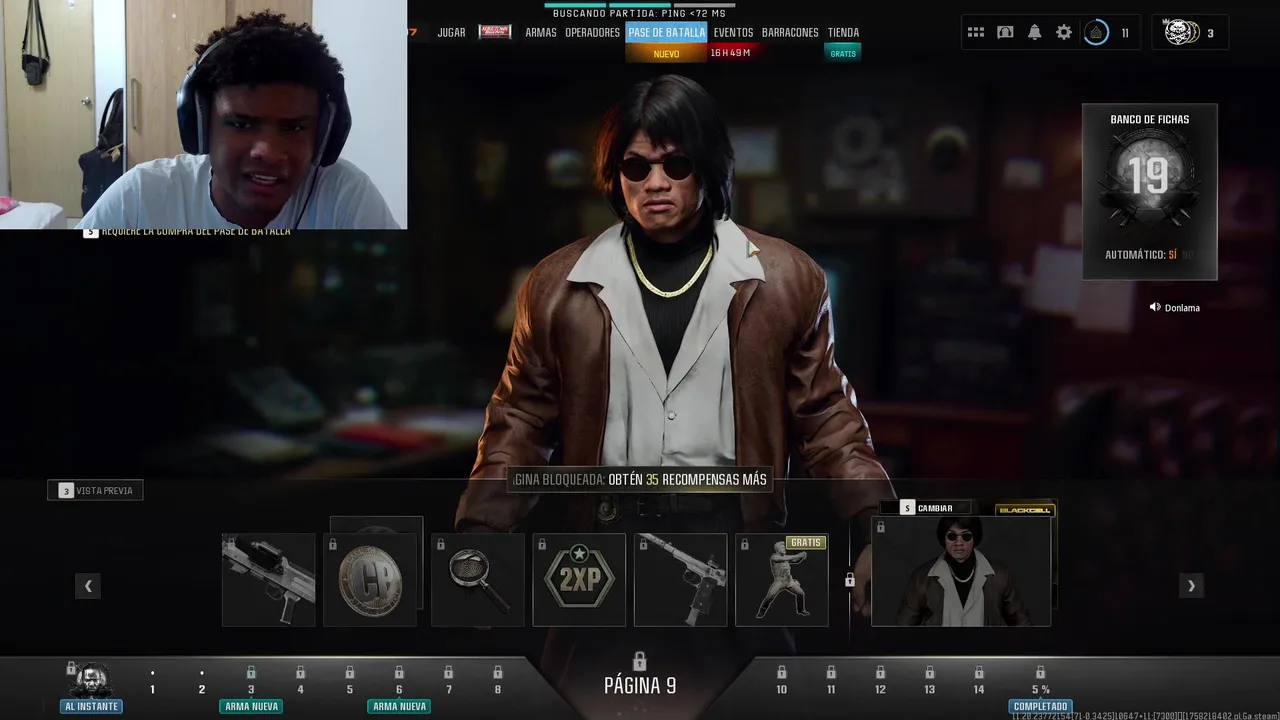
Task: Click the NUEVO badge under Pase de Batalla
Action: (x=666, y=53)
